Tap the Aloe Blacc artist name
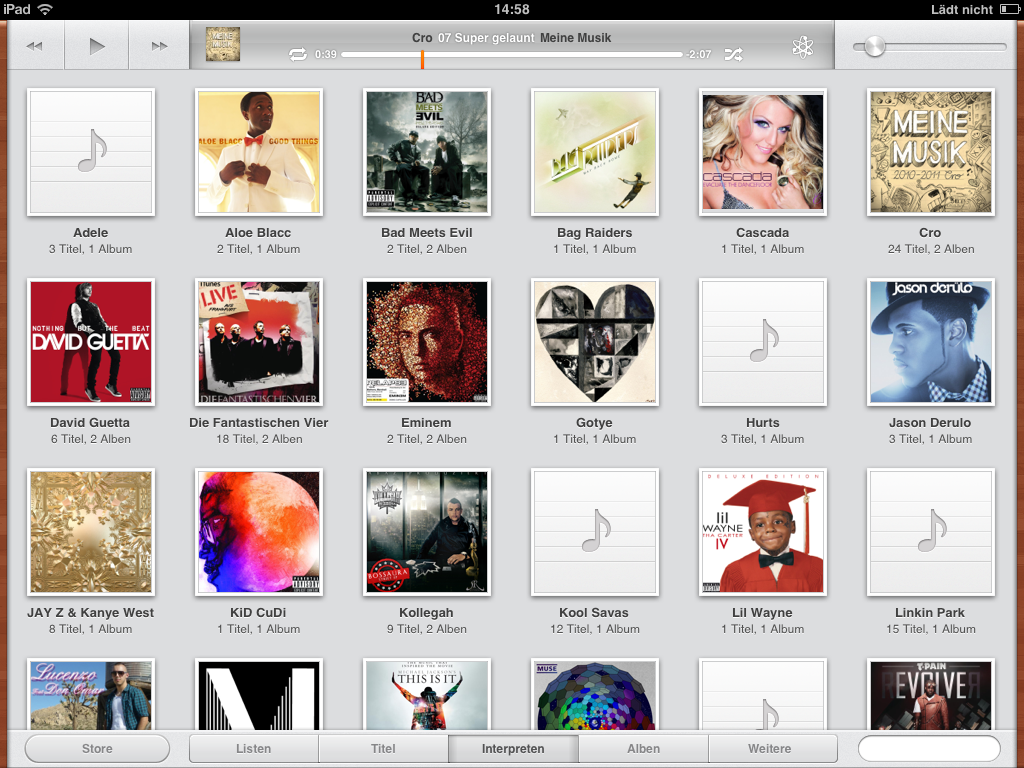Image resolution: width=1024 pixels, height=768 pixels. tap(258, 232)
